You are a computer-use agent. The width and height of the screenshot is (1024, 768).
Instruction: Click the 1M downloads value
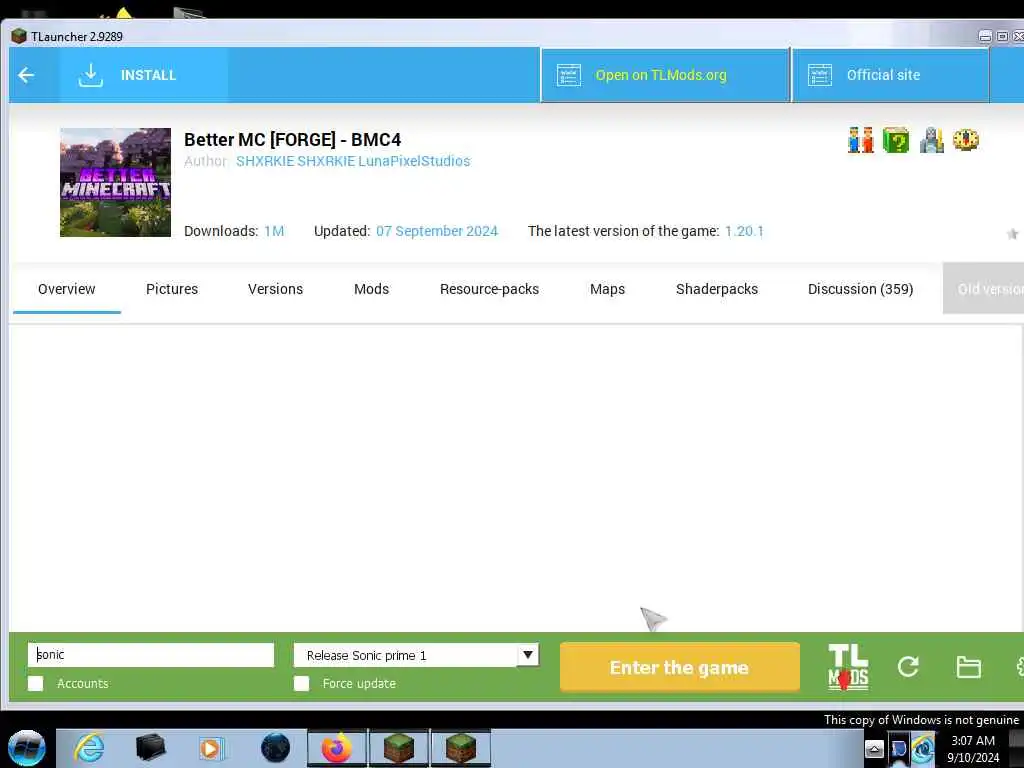click(x=274, y=231)
